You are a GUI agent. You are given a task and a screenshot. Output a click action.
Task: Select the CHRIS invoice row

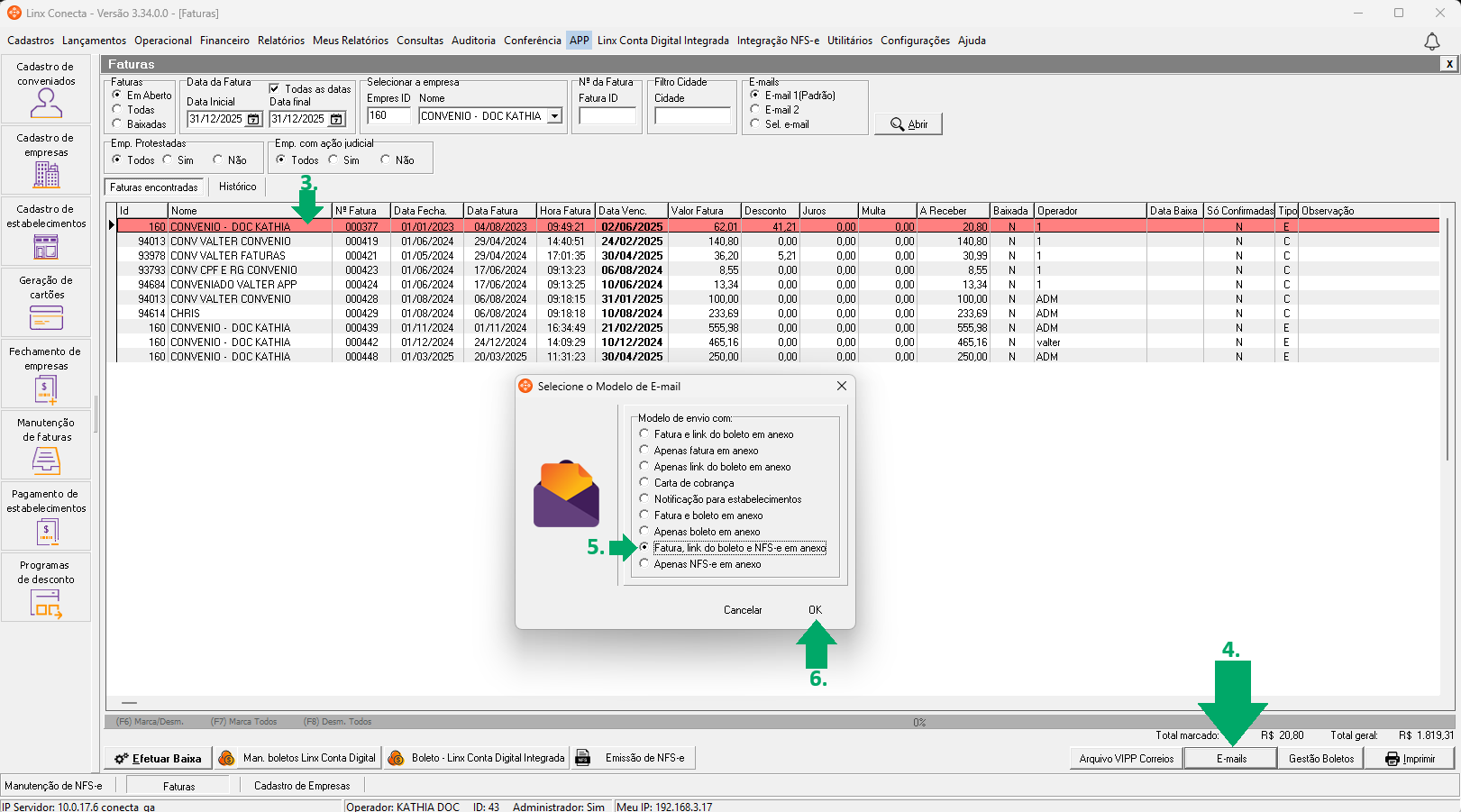pyautogui.click(x=779, y=314)
